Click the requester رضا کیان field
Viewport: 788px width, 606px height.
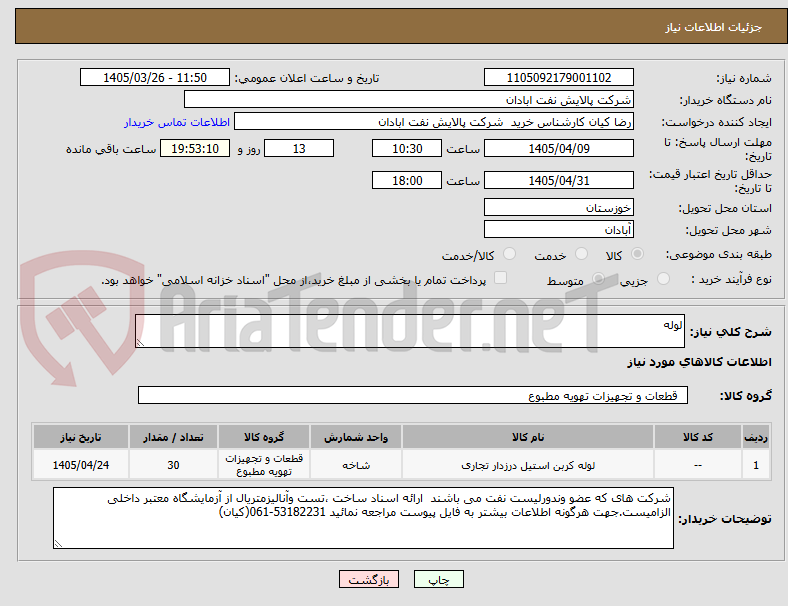coord(434,122)
